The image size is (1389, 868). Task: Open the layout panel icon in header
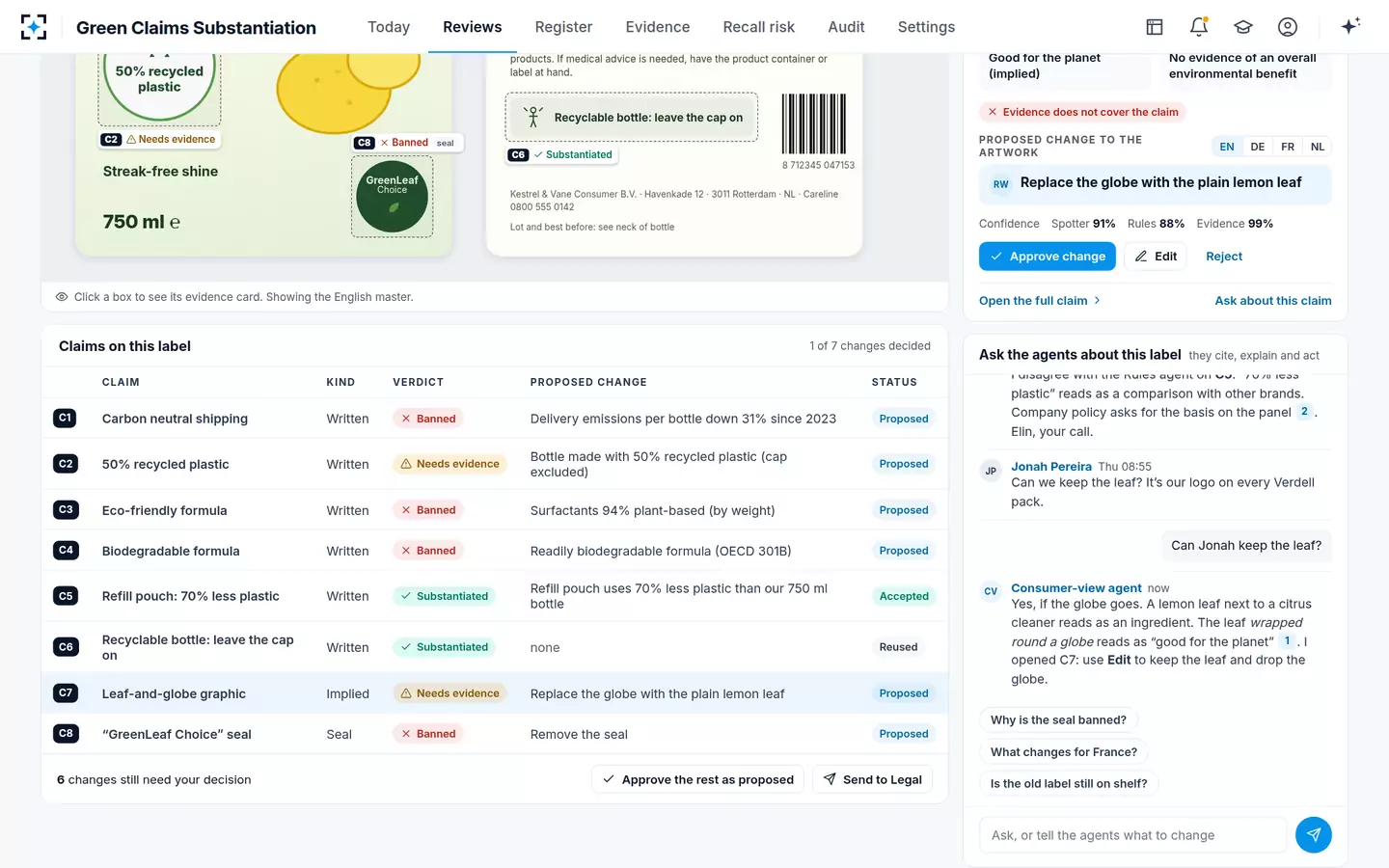tap(1155, 27)
